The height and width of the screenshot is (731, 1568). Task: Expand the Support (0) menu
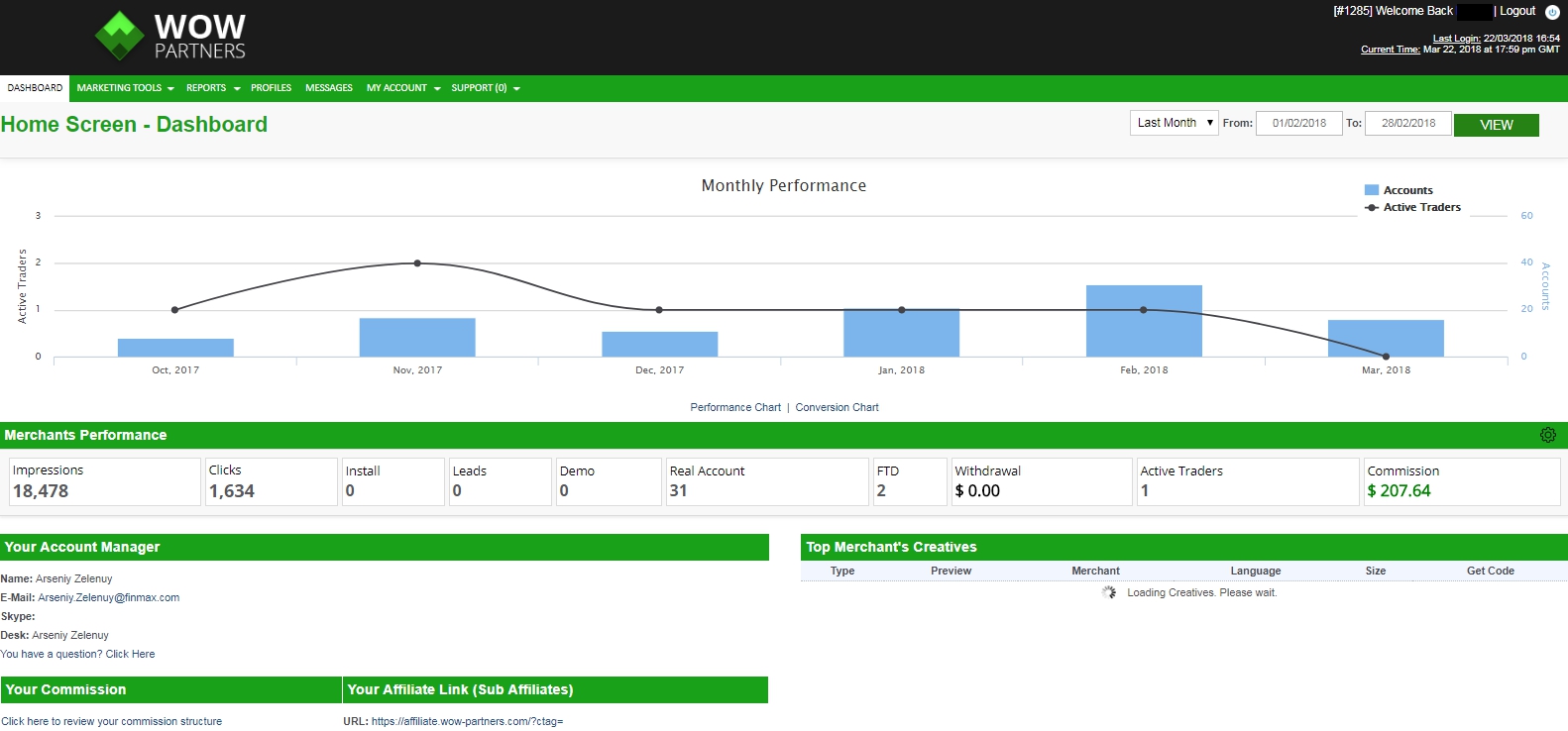[485, 88]
